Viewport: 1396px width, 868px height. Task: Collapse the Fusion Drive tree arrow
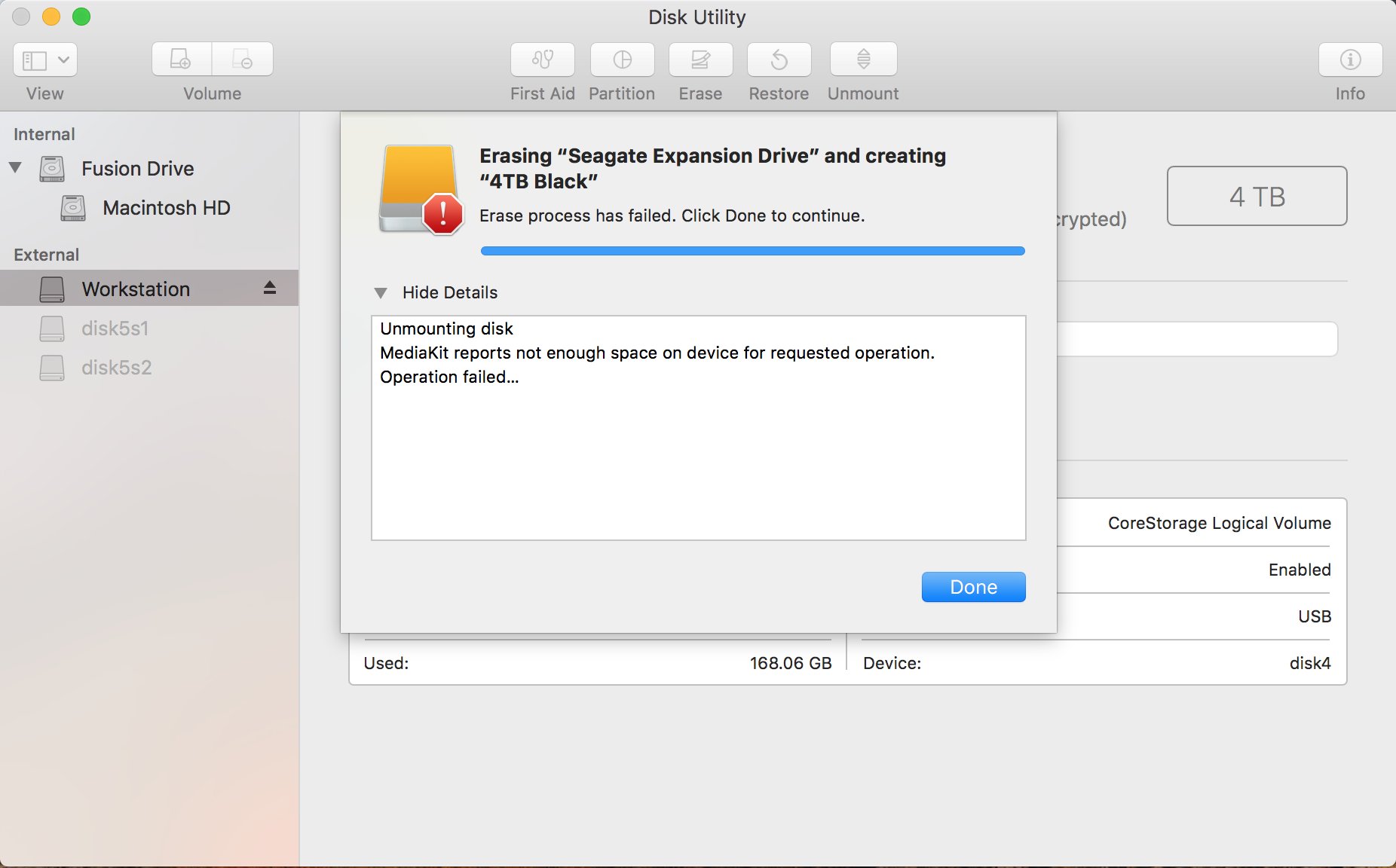coord(15,167)
